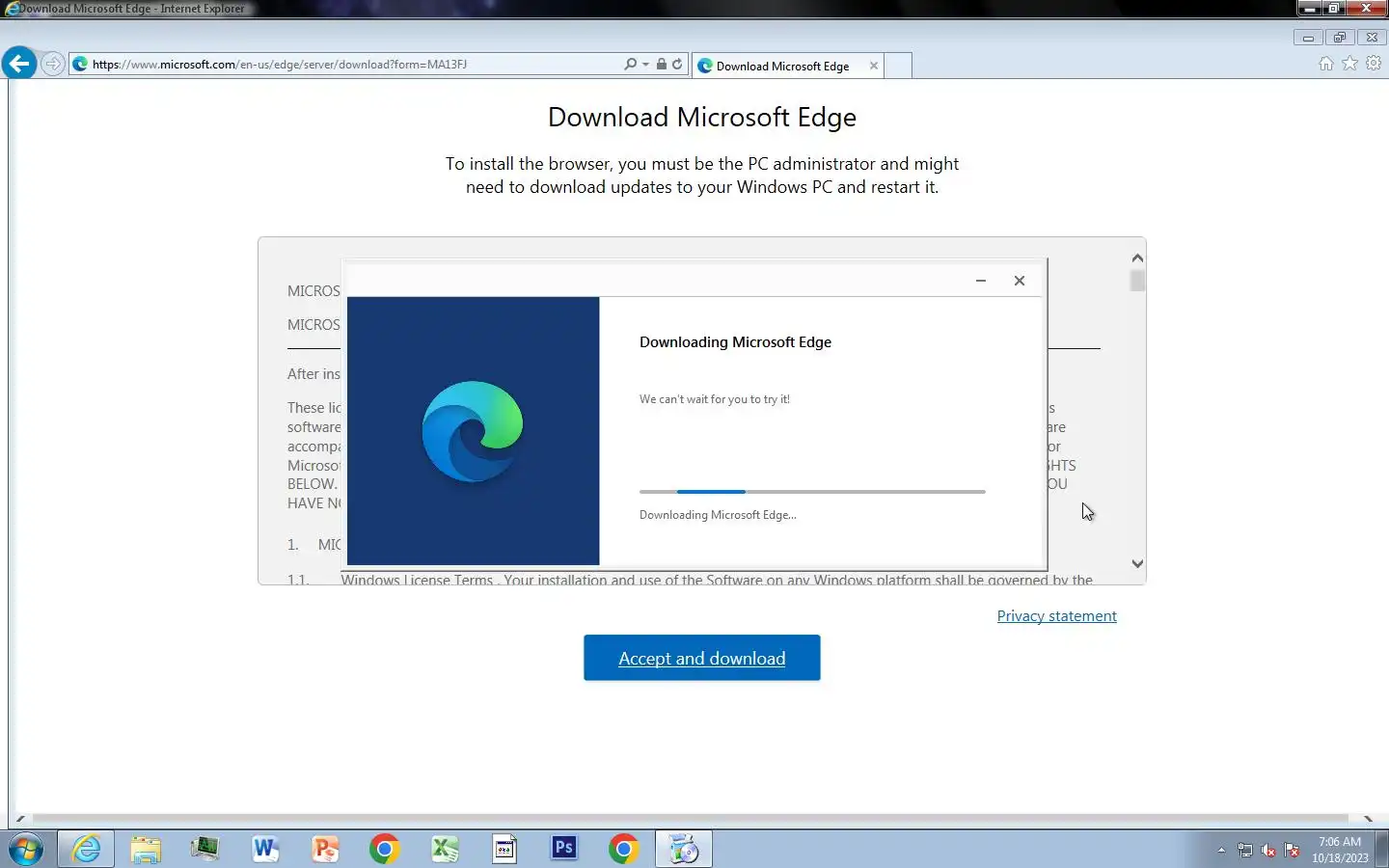This screenshot has width=1389, height=868.
Task: Launch Photoshop from the taskbar
Action: (564, 849)
